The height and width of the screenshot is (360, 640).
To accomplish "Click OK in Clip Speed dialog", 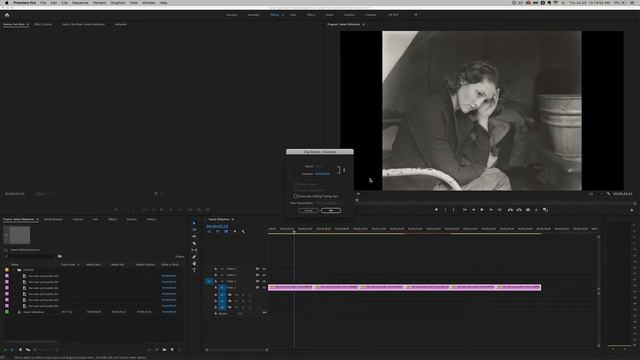I will (331, 211).
